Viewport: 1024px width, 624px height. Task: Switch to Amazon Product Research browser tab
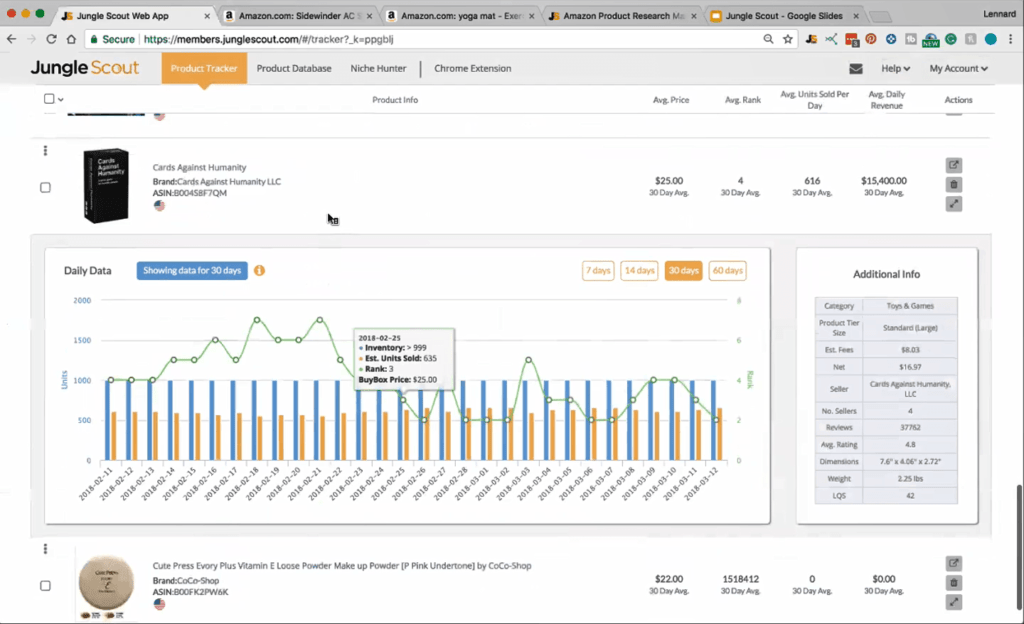pyautogui.click(x=622, y=16)
